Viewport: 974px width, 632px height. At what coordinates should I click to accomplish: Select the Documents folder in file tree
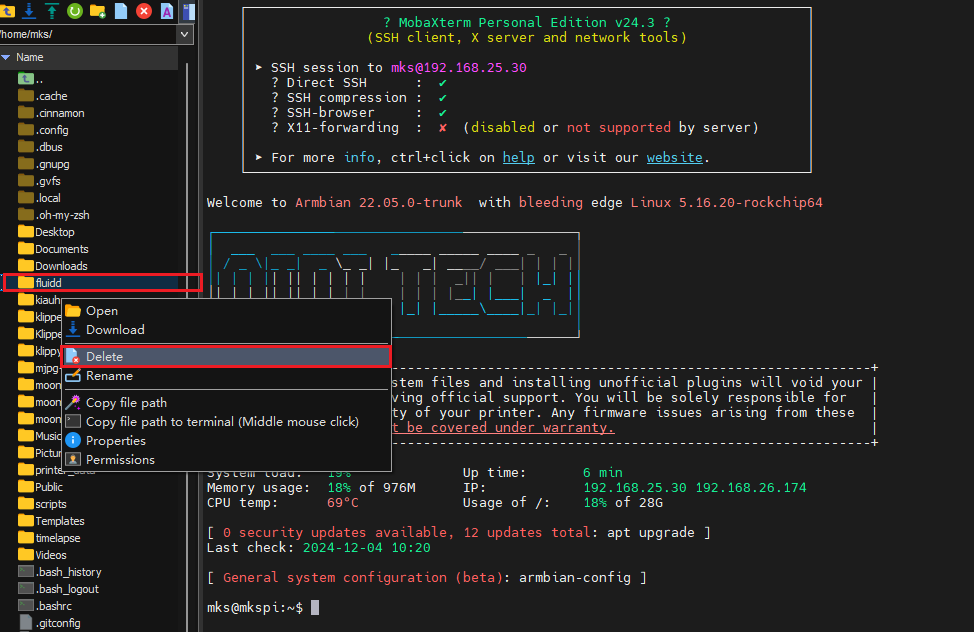tap(61, 249)
